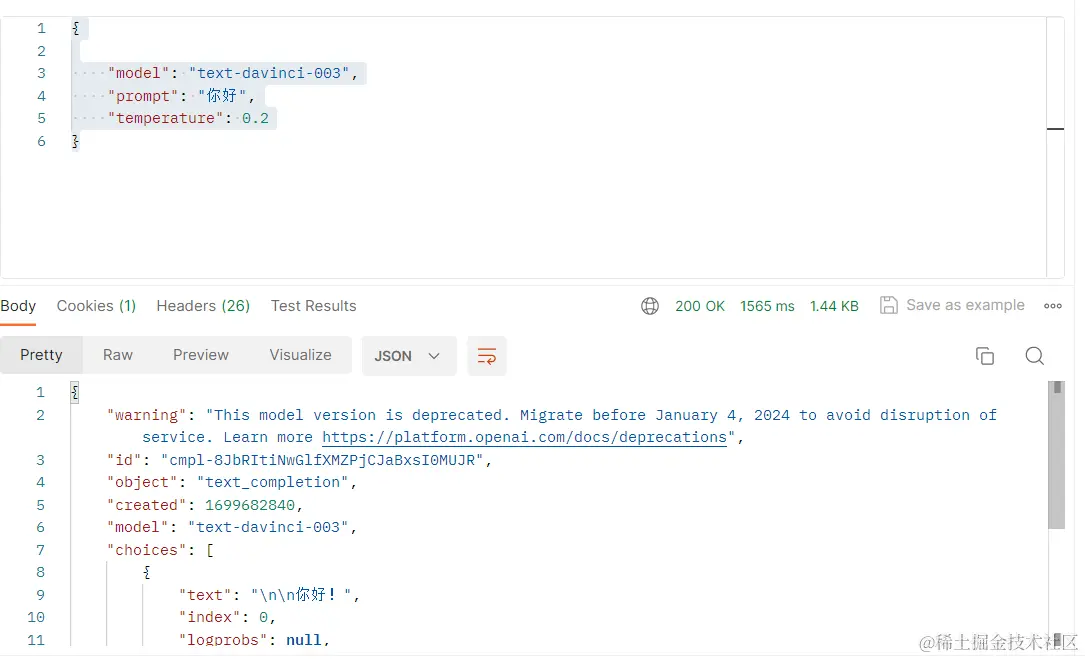Click the "warning" key in response
This screenshot has height=659, width=1085.
[146, 415]
